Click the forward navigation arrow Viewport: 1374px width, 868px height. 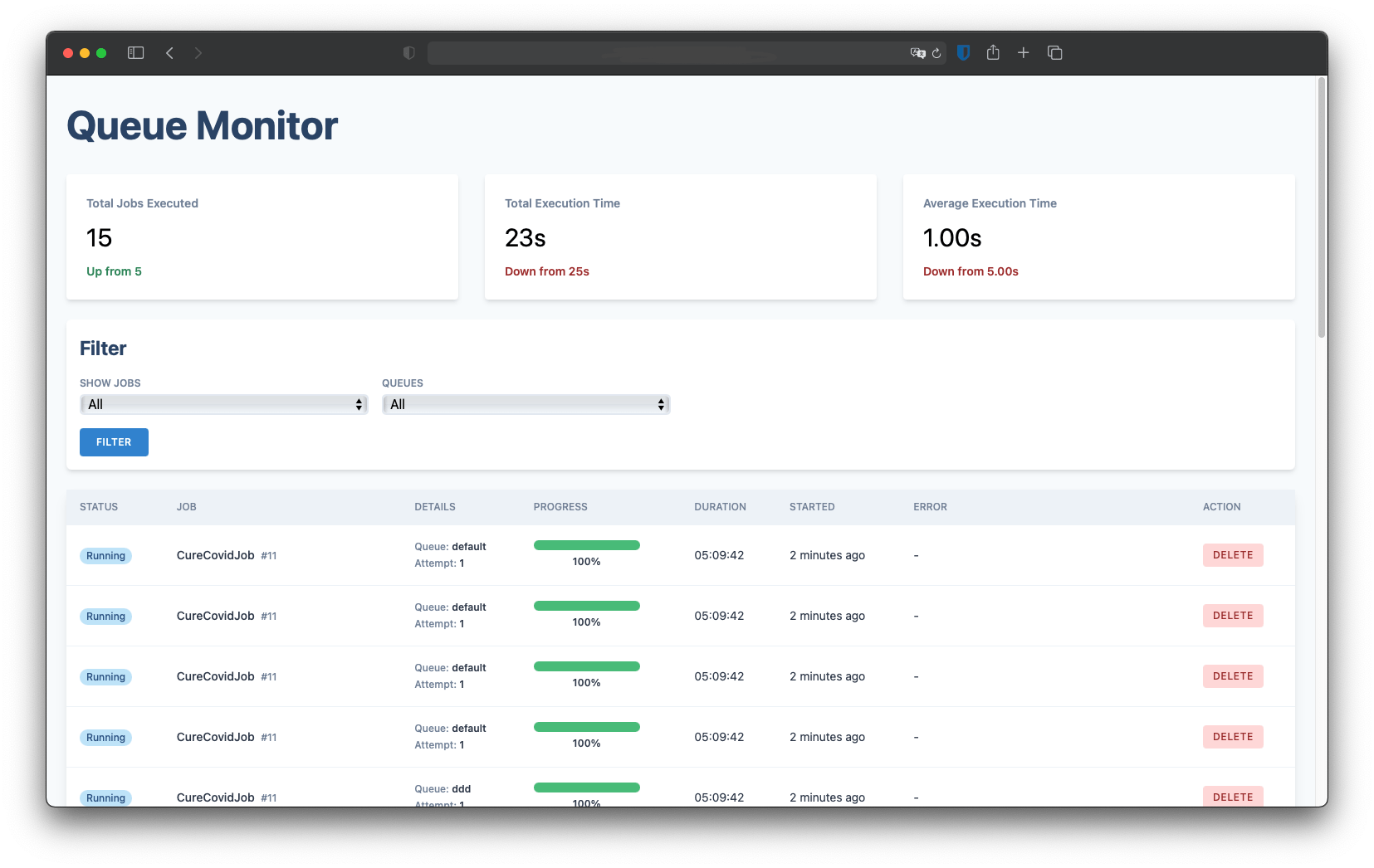pyautogui.click(x=198, y=52)
